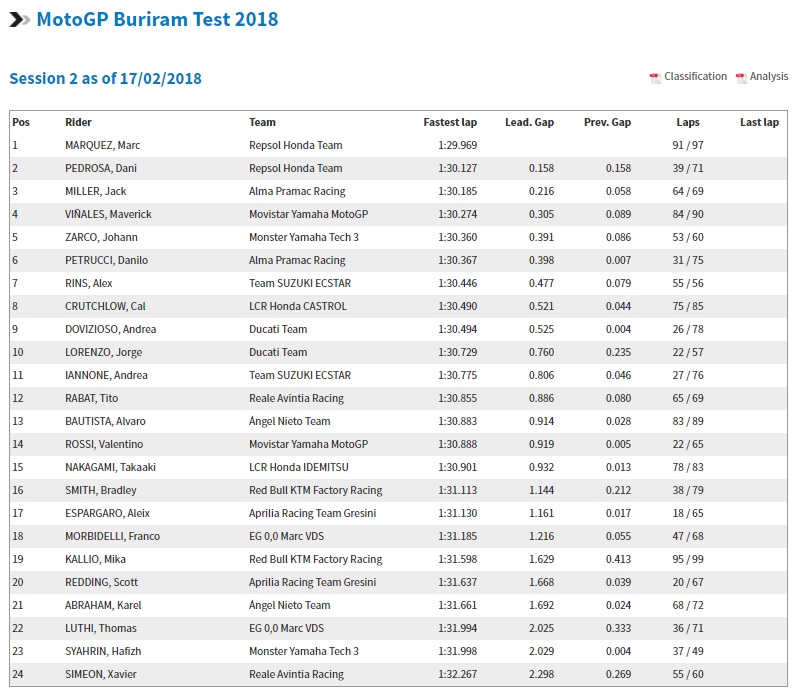The height and width of the screenshot is (694, 796).
Task: Select rider MILLER, Jack
Action: pos(95,191)
